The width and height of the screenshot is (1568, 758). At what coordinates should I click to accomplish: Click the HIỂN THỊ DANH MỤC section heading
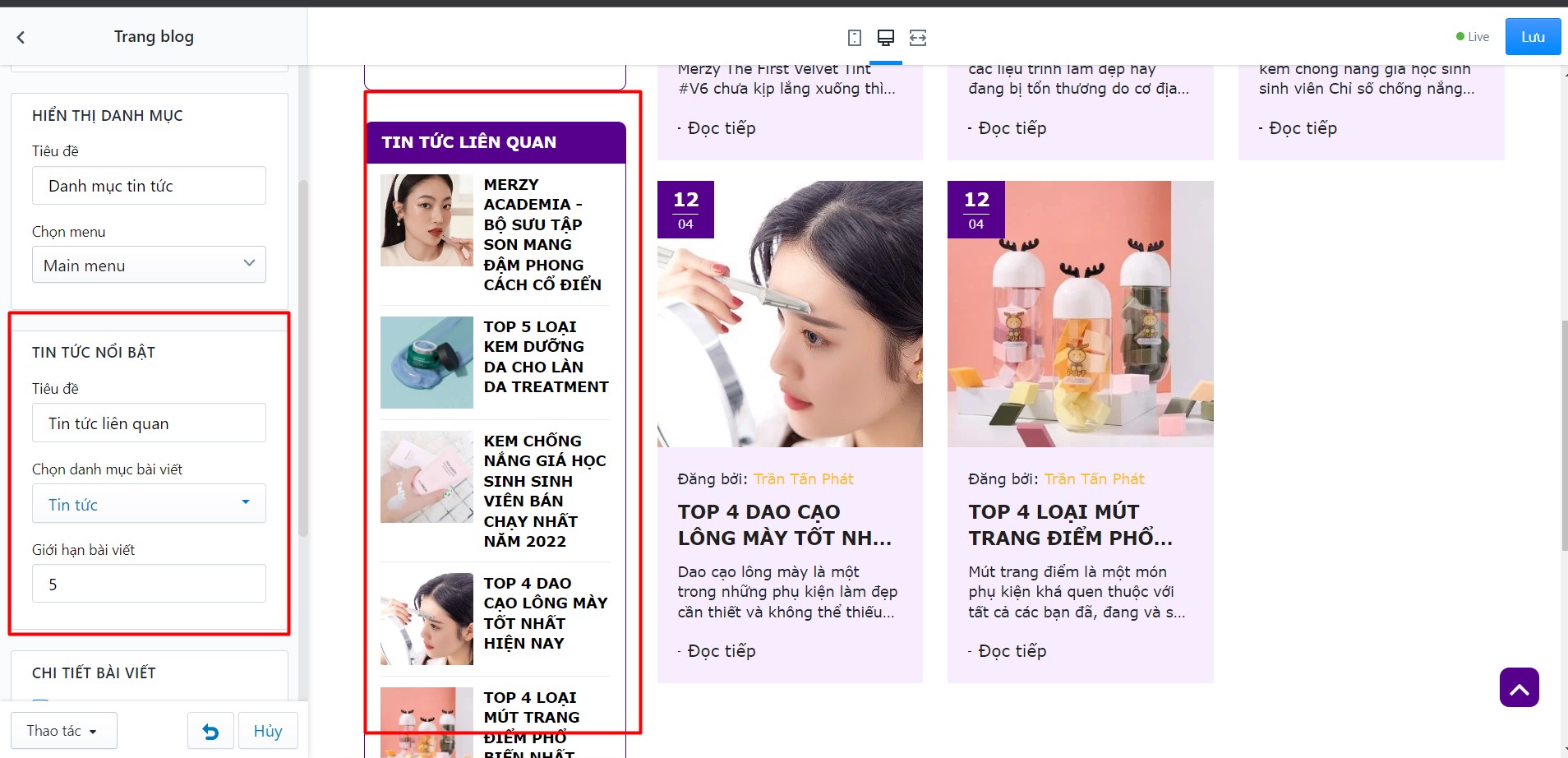click(x=108, y=116)
